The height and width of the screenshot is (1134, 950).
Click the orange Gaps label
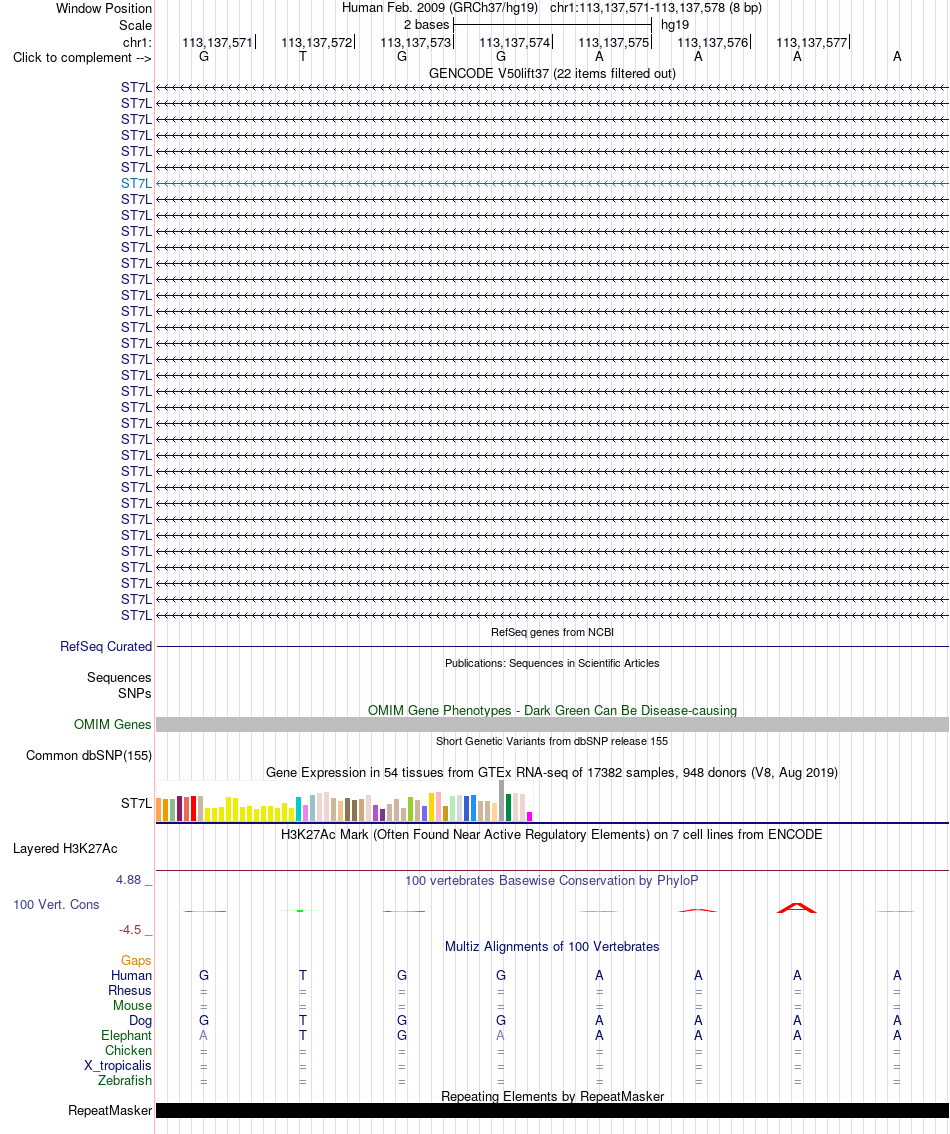pyautogui.click(x=136, y=961)
